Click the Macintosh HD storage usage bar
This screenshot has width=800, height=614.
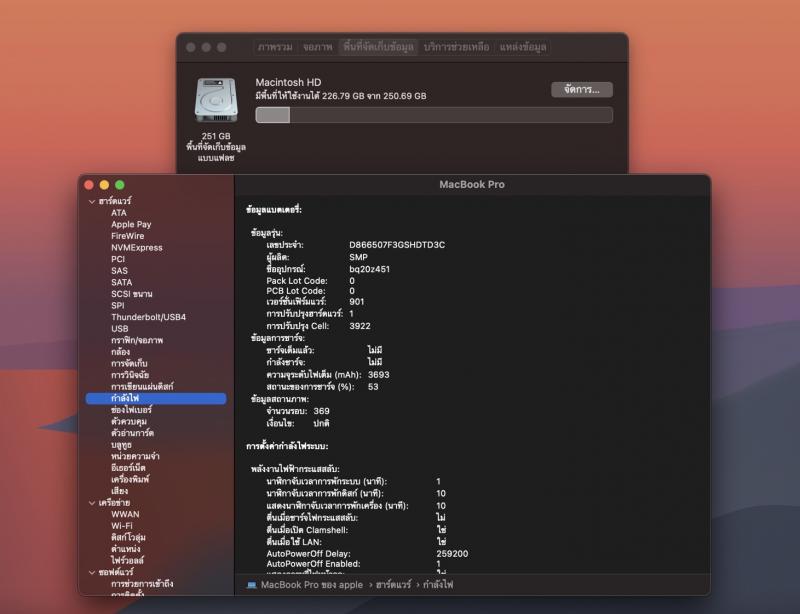(x=434, y=115)
